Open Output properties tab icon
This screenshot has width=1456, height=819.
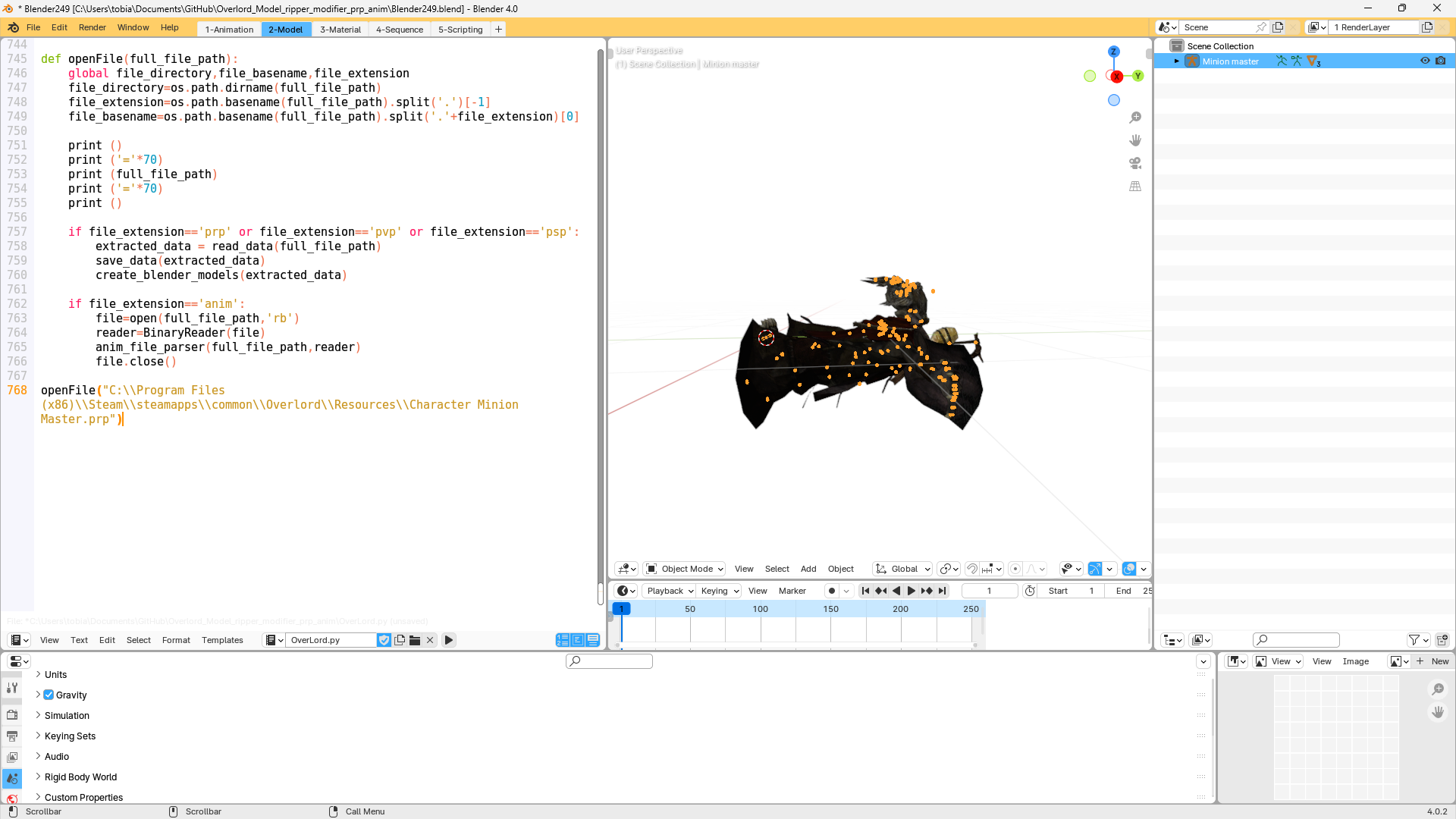[12, 736]
